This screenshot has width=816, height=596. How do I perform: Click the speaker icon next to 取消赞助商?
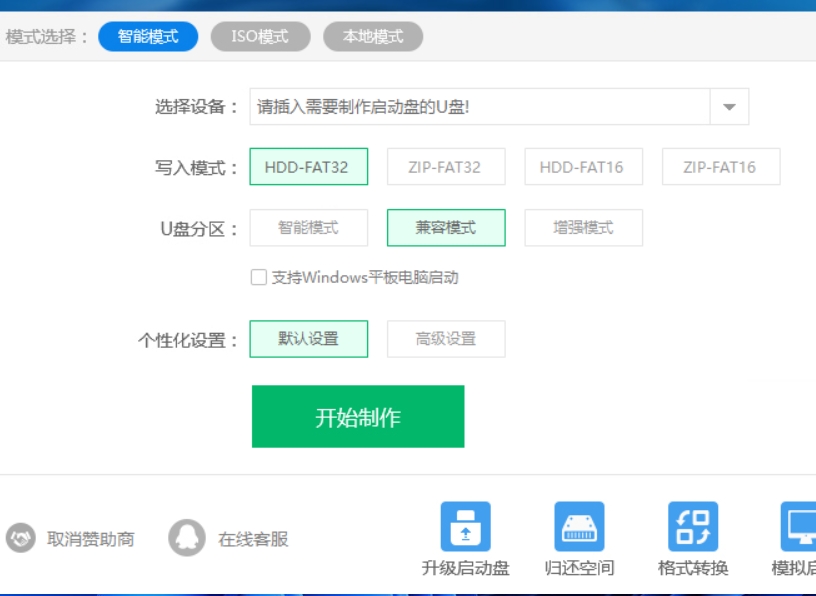click(x=20, y=538)
